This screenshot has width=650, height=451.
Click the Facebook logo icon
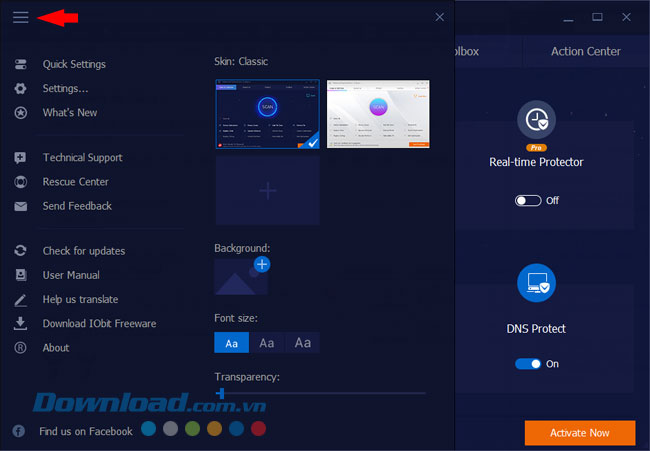(18, 431)
